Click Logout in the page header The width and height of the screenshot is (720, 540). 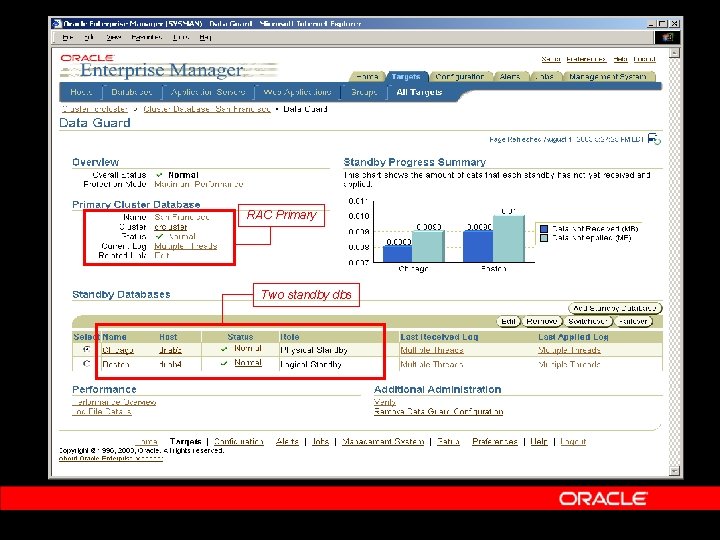click(x=644, y=59)
